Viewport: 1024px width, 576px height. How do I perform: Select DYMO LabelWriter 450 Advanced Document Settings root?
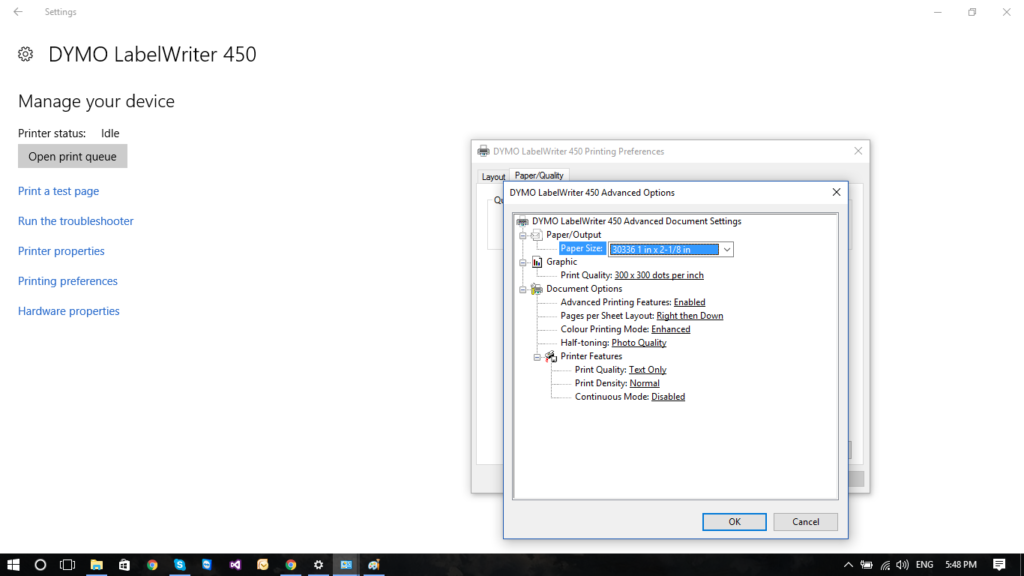point(637,221)
